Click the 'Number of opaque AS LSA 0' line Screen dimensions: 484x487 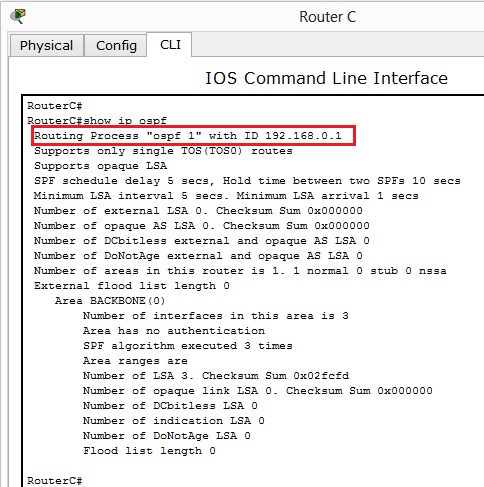(x=202, y=226)
